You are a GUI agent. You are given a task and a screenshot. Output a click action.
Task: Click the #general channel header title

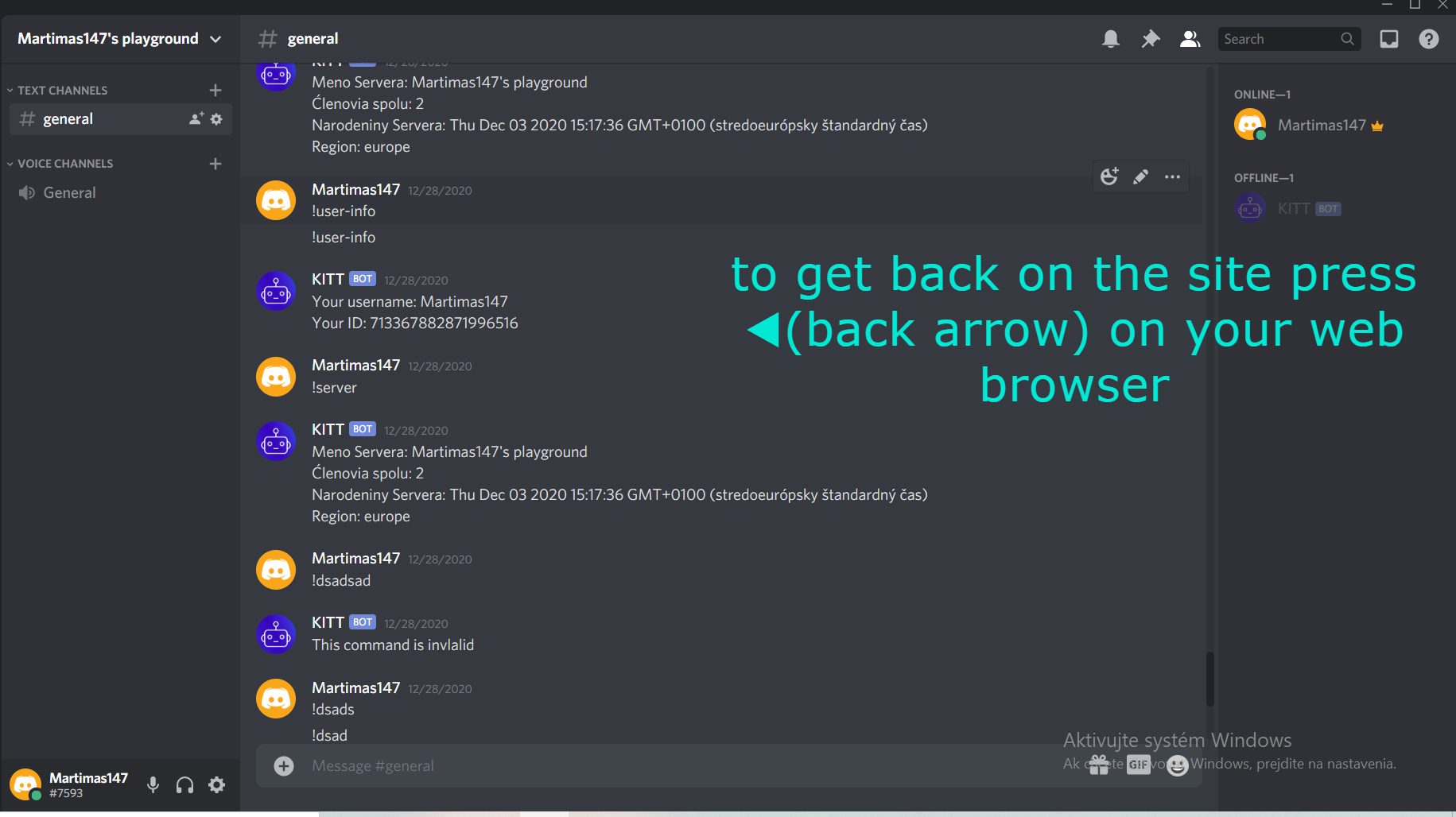click(313, 39)
